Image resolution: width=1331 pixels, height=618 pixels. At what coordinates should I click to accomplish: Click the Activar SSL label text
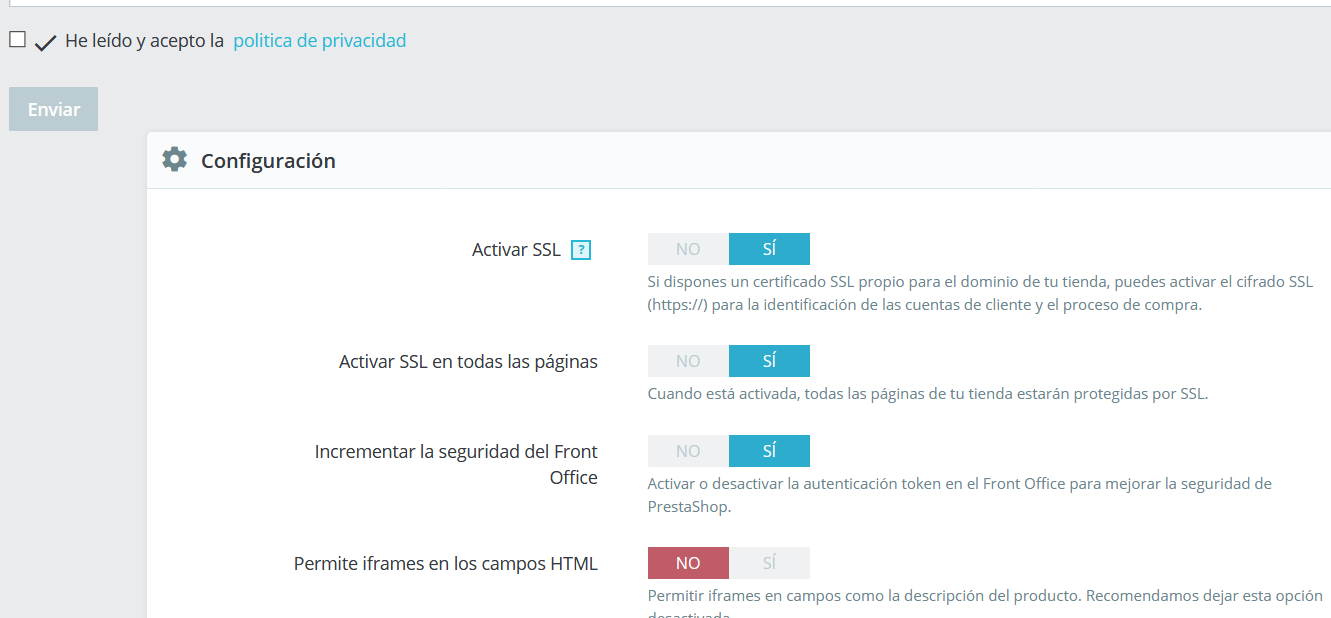coord(516,250)
